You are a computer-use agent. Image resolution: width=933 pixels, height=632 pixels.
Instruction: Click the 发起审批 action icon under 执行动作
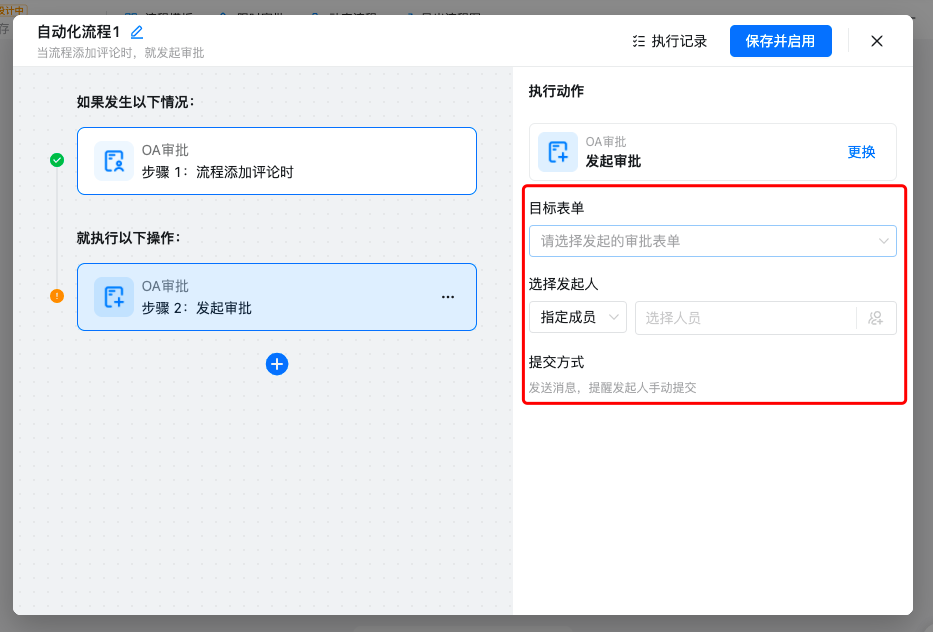tap(558, 152)
